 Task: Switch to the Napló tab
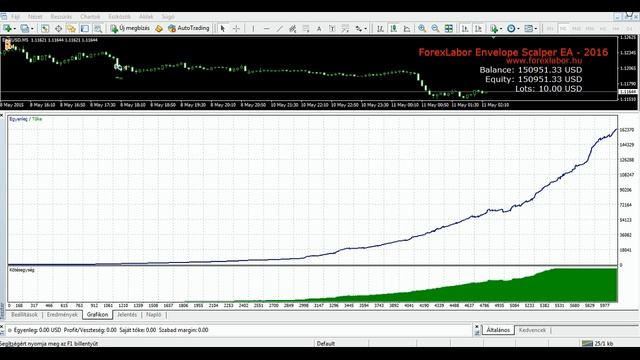pos(153,315)
